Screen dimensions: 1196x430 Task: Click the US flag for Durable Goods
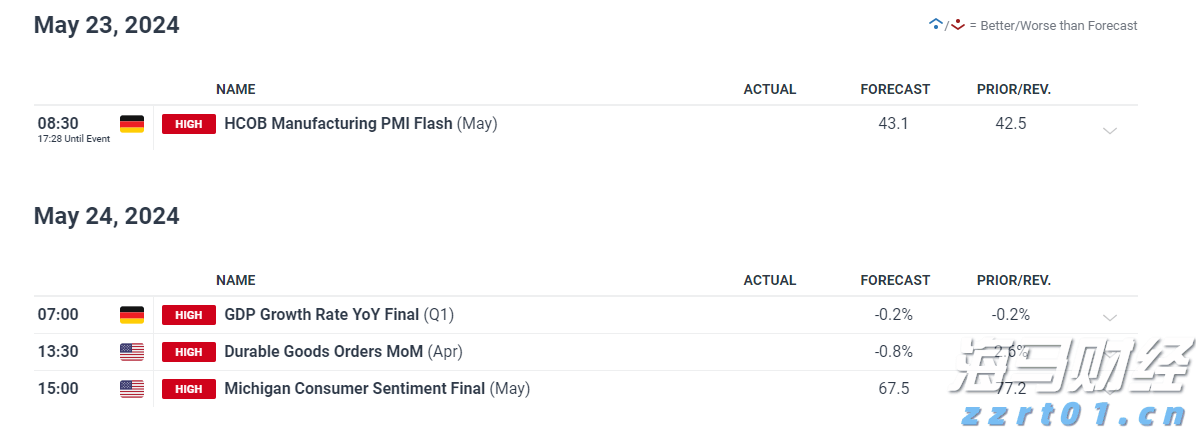[131, 352]
